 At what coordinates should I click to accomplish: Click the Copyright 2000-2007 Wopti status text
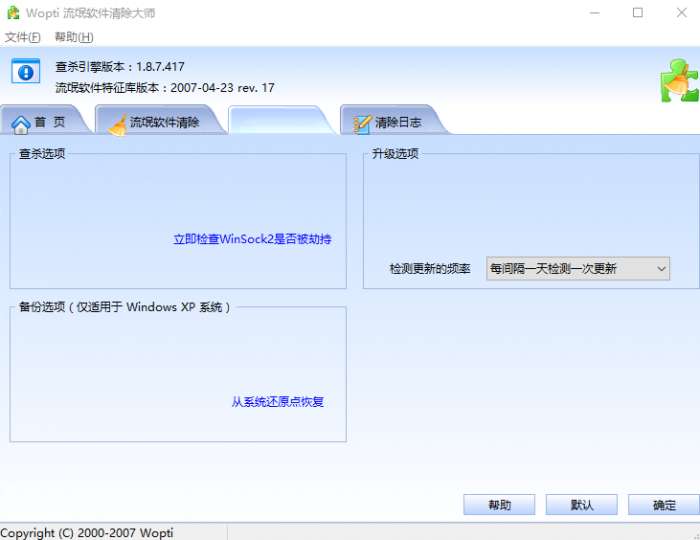point(87,533)
